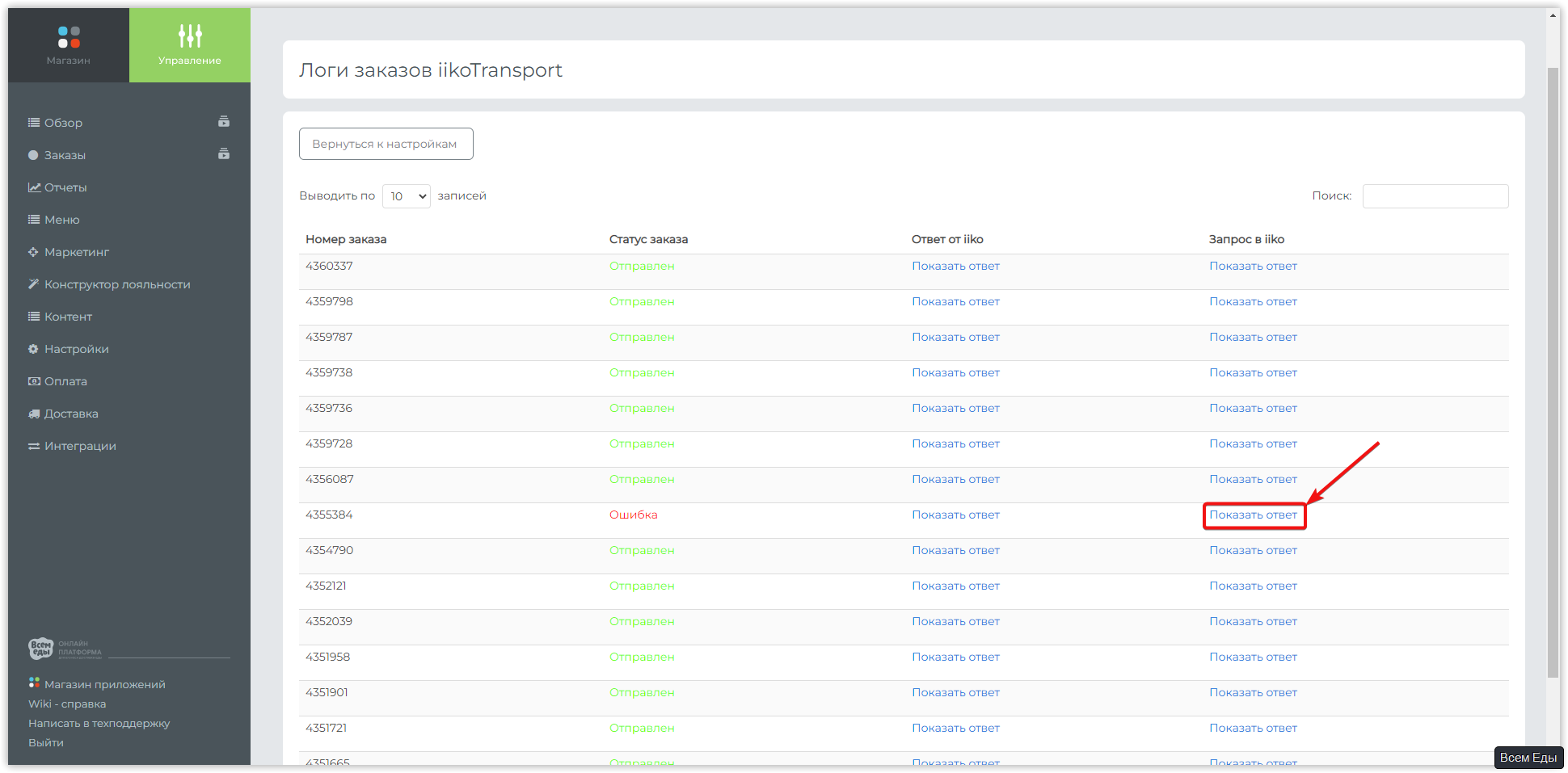This screenshot has height=773, width=1568.
Task: Click Написать в техподдержку link
Action: coord(99,723)
